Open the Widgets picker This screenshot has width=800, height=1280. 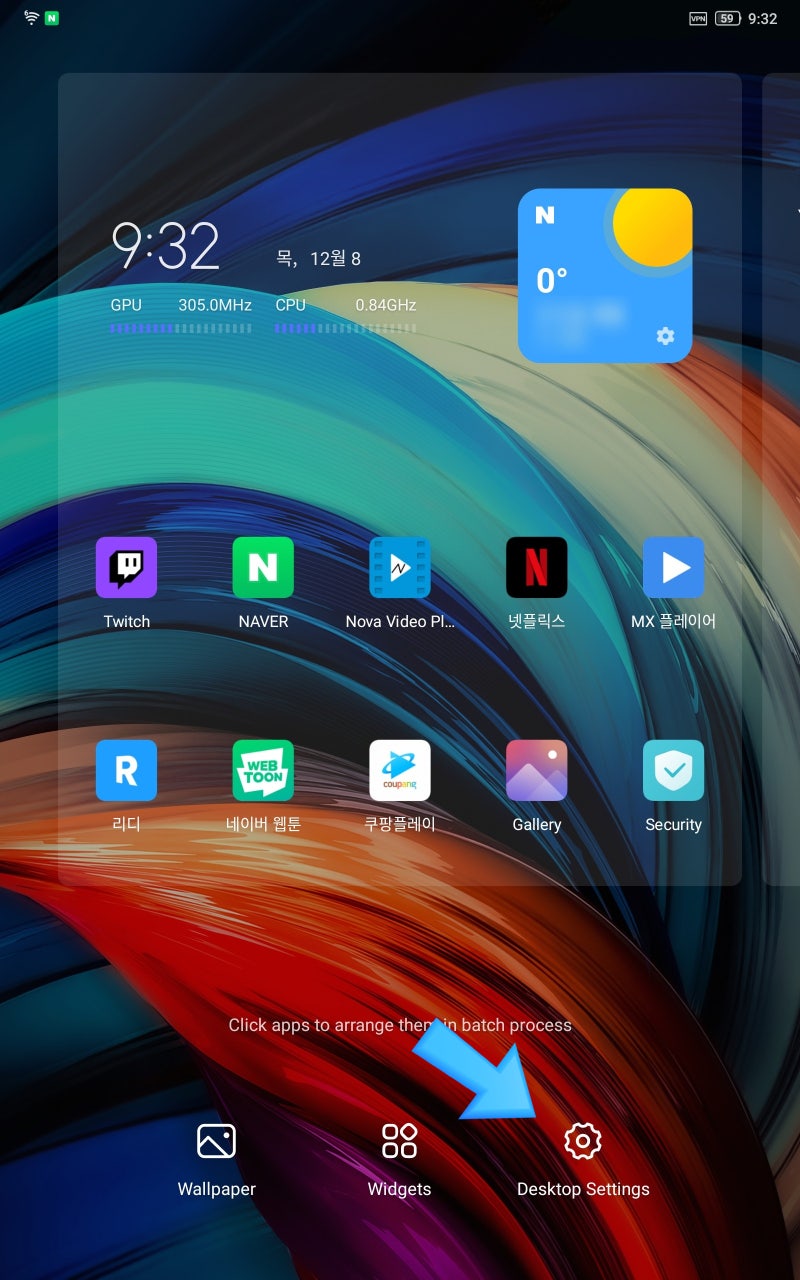(399, 1160)
